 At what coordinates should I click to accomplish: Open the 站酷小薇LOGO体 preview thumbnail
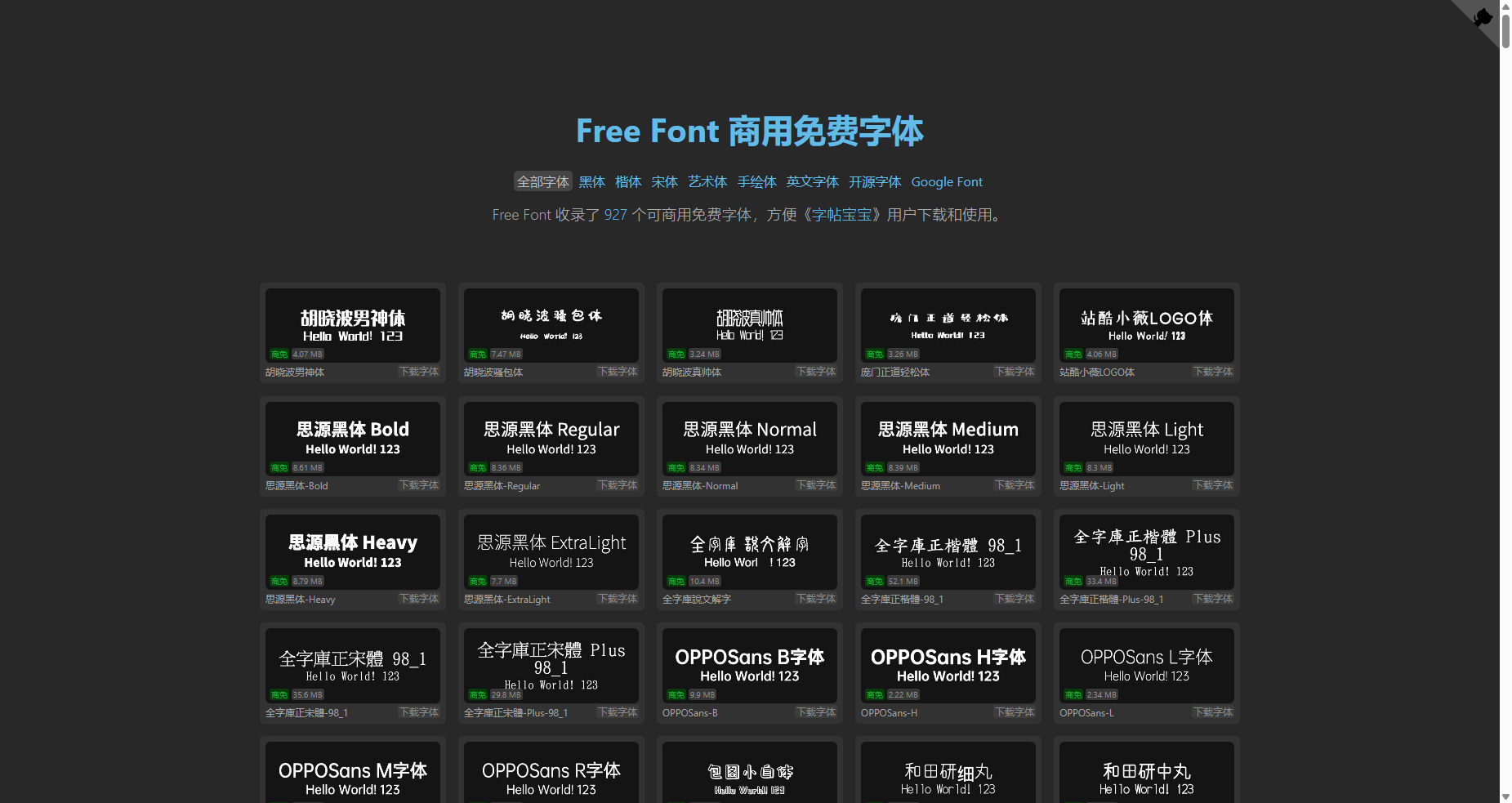pos(1147,325)
